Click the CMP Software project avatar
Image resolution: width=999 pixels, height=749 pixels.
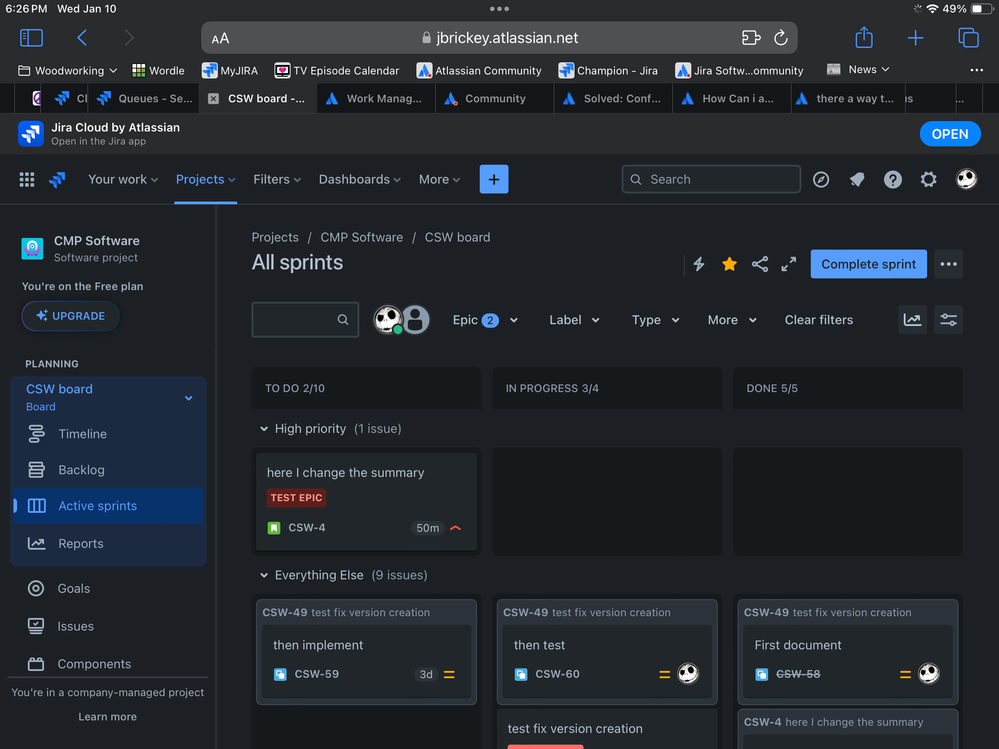[x=32, y=248]
